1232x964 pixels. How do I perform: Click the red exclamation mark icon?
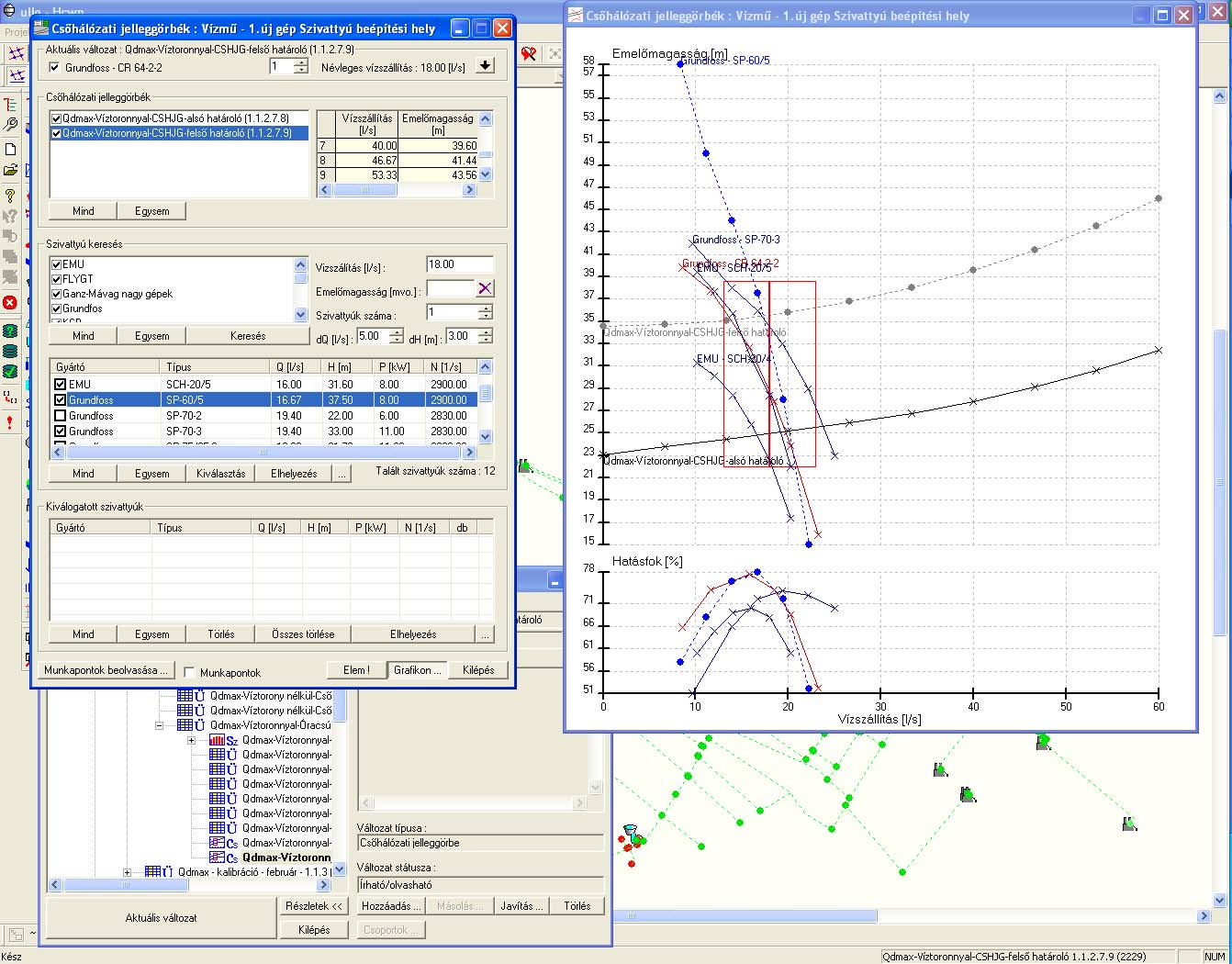click(x=10, y=422)
